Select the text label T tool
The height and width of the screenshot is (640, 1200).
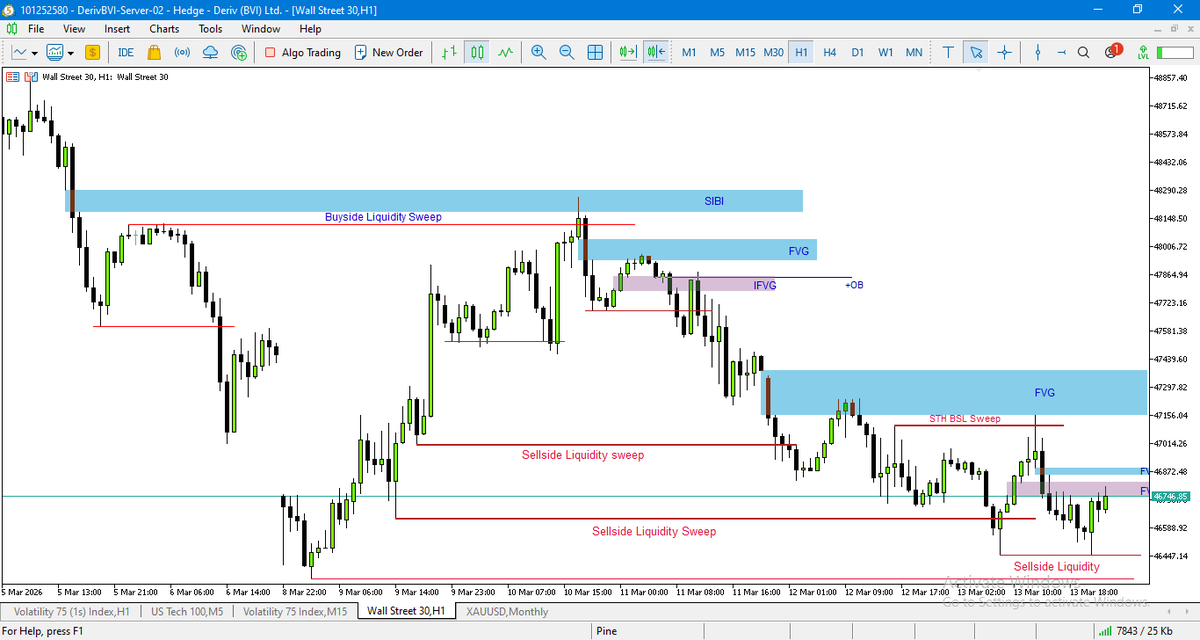947,52
